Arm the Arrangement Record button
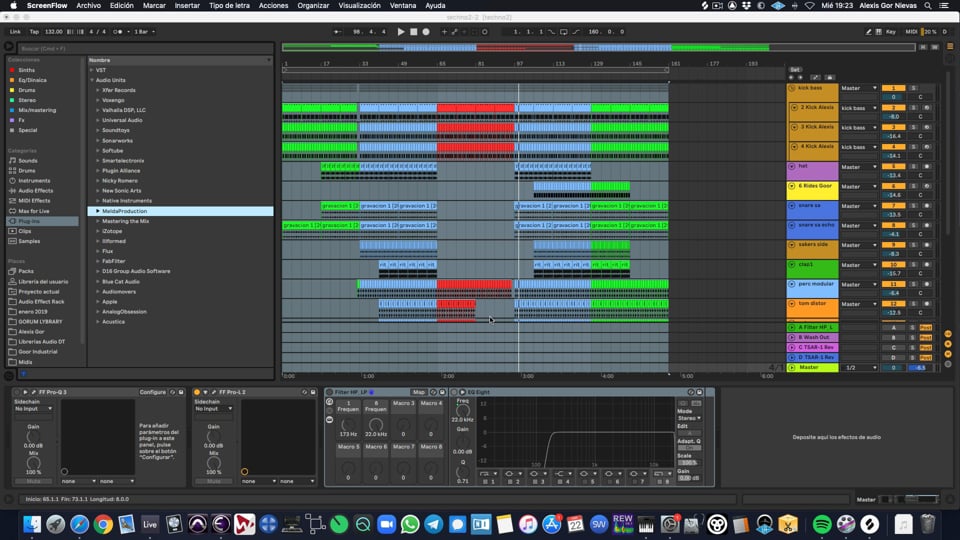The image size is (960, 540). coord(426,32)
